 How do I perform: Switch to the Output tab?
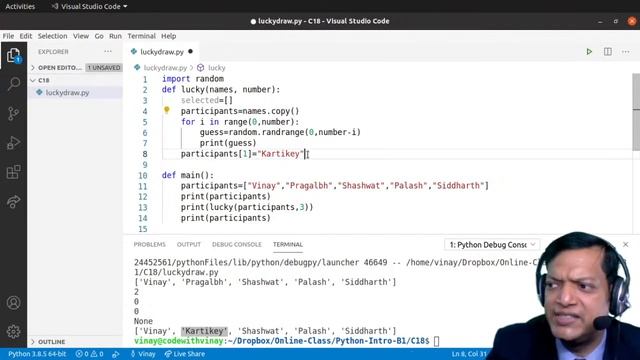(189, 244)
